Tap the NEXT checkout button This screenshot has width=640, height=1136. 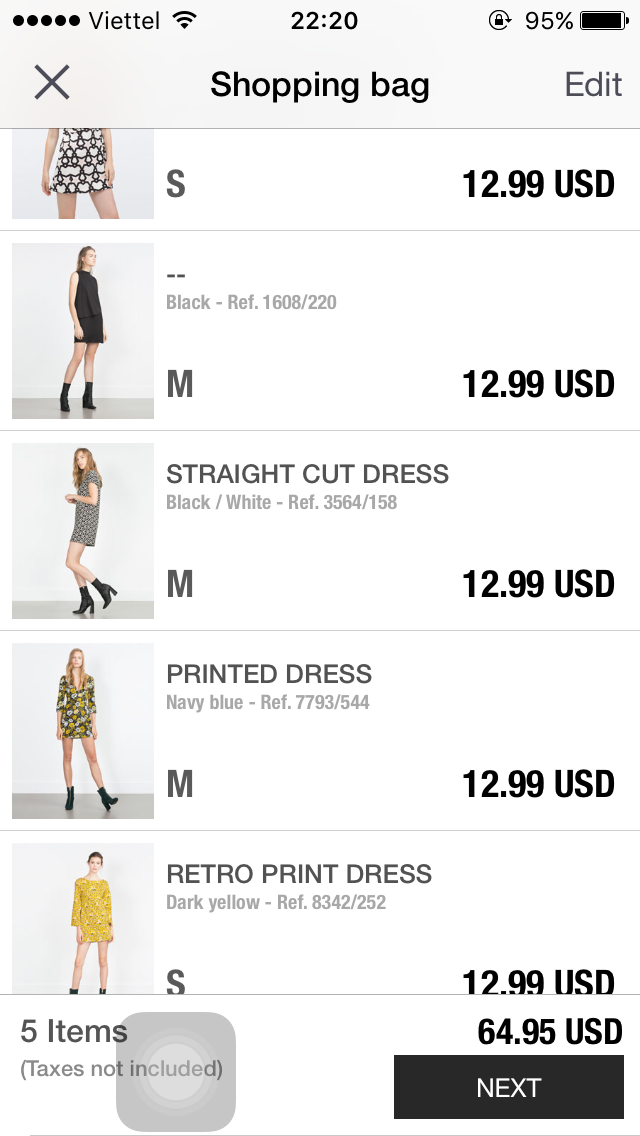click(x=509, y=1087)
